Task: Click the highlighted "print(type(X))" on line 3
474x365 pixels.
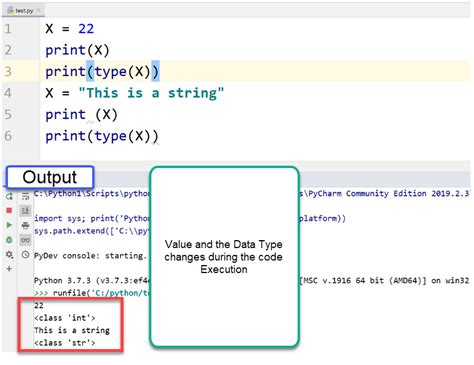Action: tap(102, 72)
